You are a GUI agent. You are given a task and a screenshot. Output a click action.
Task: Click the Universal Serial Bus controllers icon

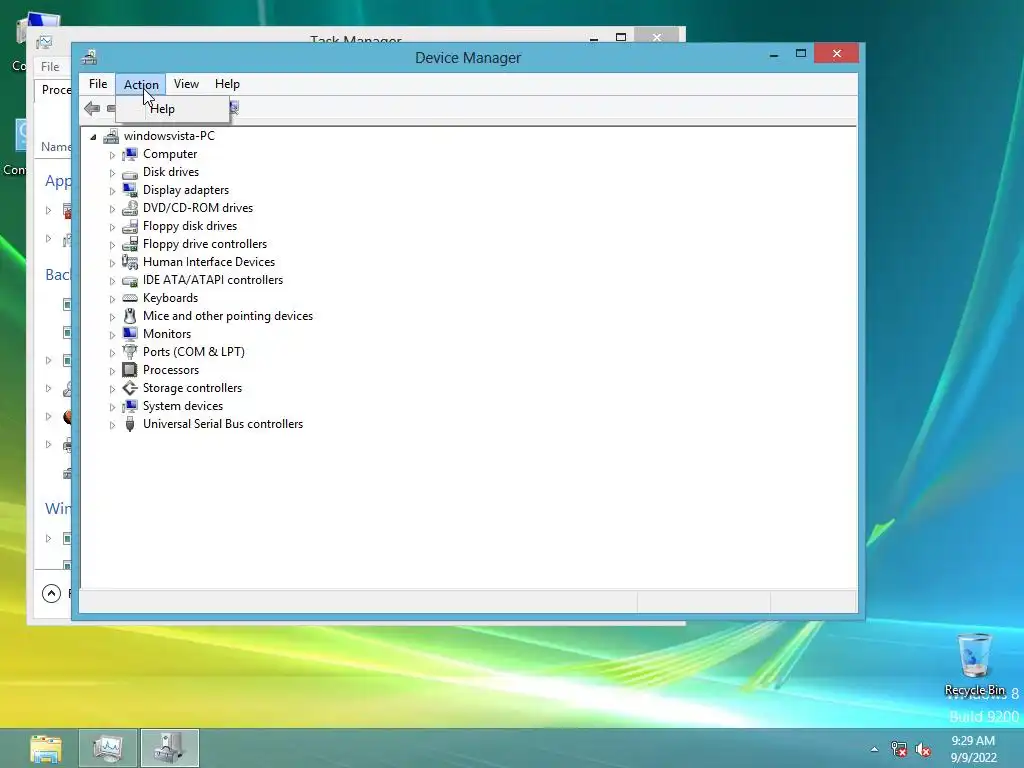click(130, 424)
